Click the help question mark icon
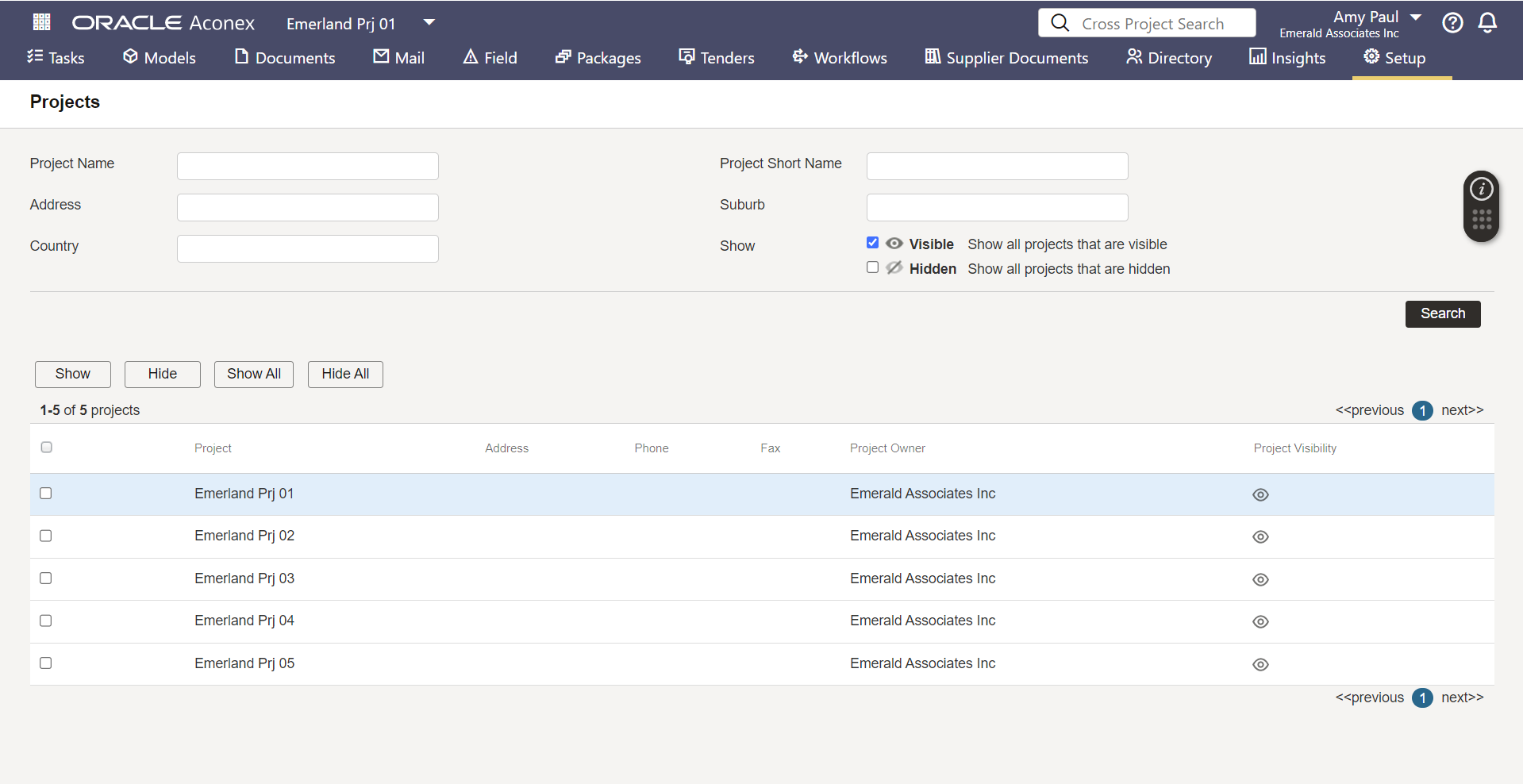Image resolution: width=1523 pixels, height=784 pixels. pyautogui.click(x=1452, y=23)
